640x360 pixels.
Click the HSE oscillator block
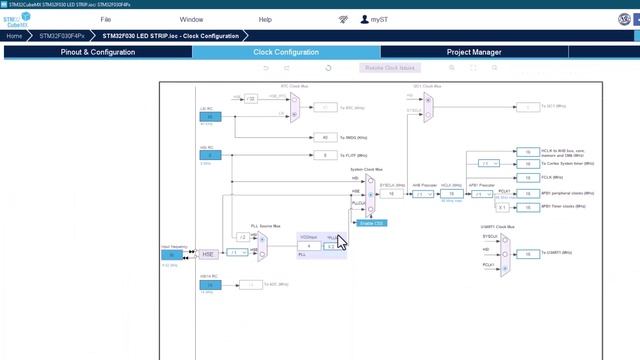pyautogui.click(x=208, y=254)
